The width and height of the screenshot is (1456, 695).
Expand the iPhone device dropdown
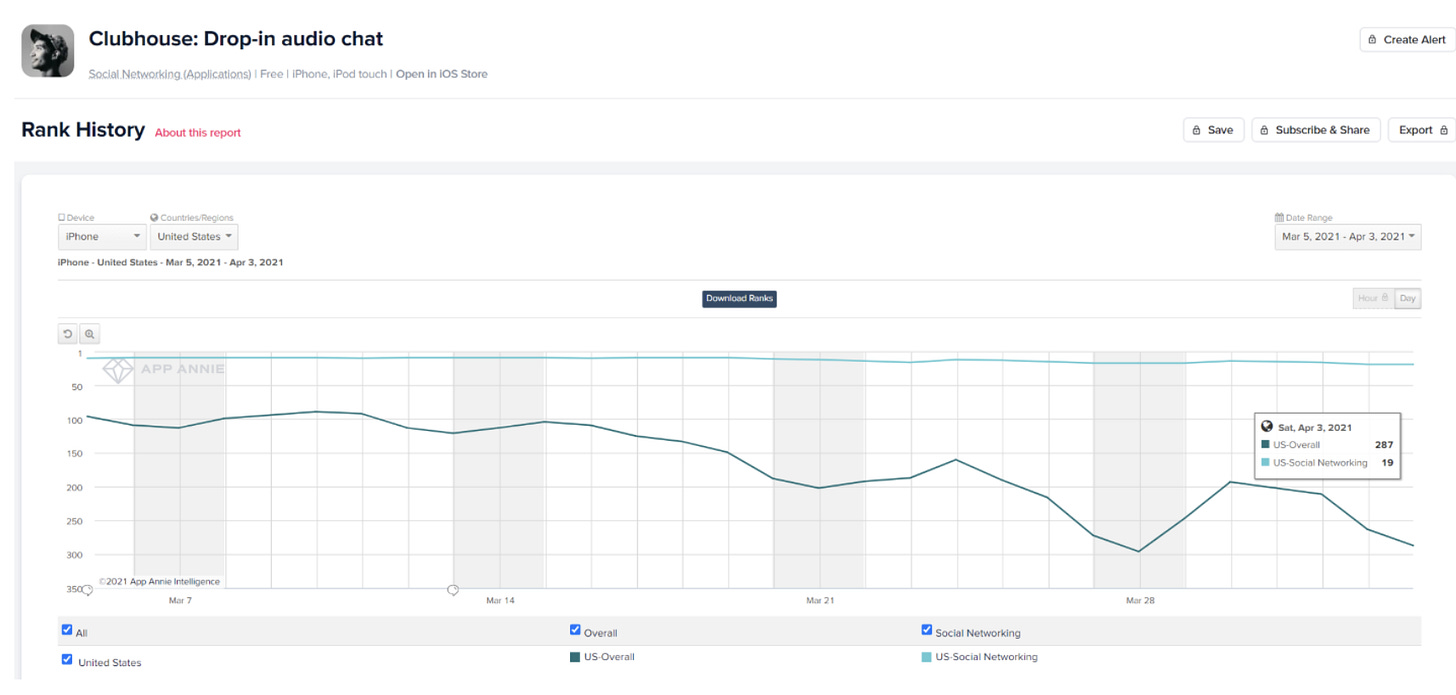tap(102, 237)
